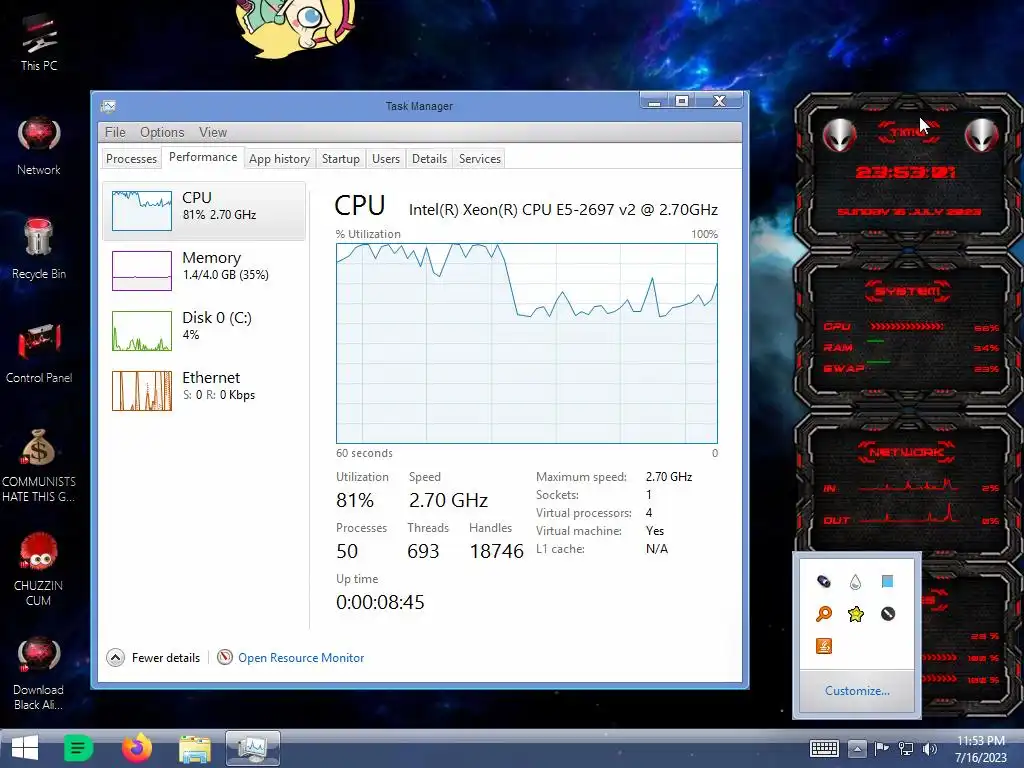Launch Firefox from the taskbar

136,748
